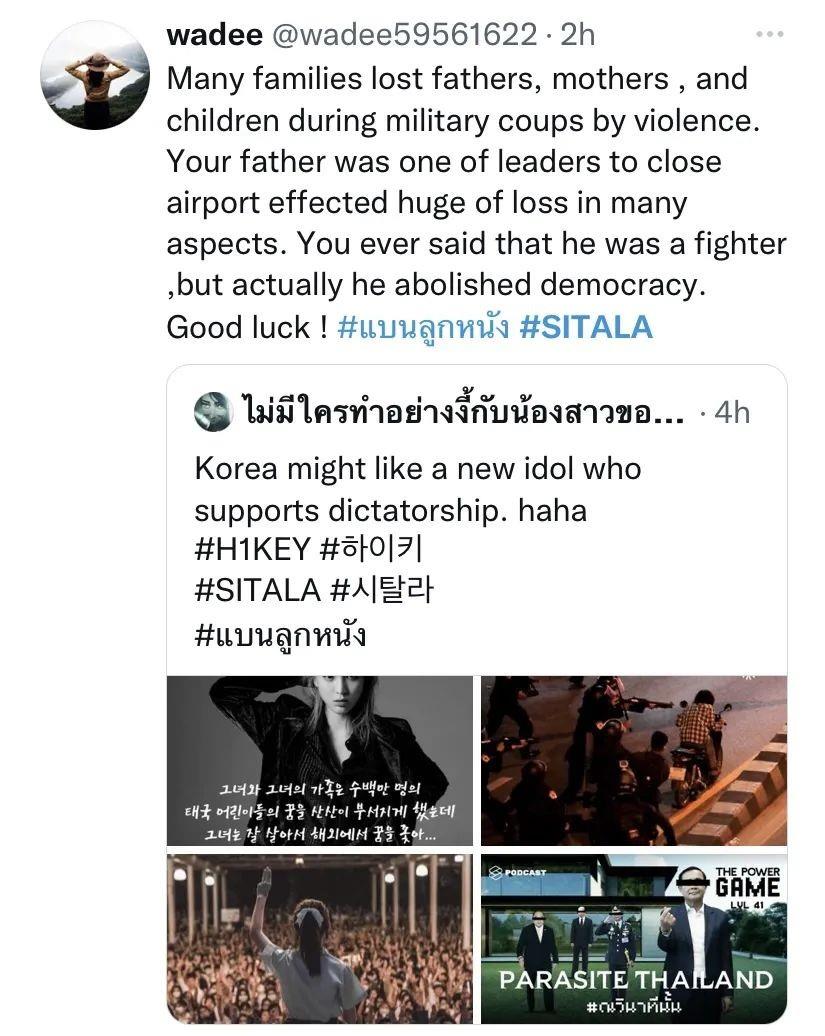Click the blue bold #SITALA hashtag

[x=586, y=327]
